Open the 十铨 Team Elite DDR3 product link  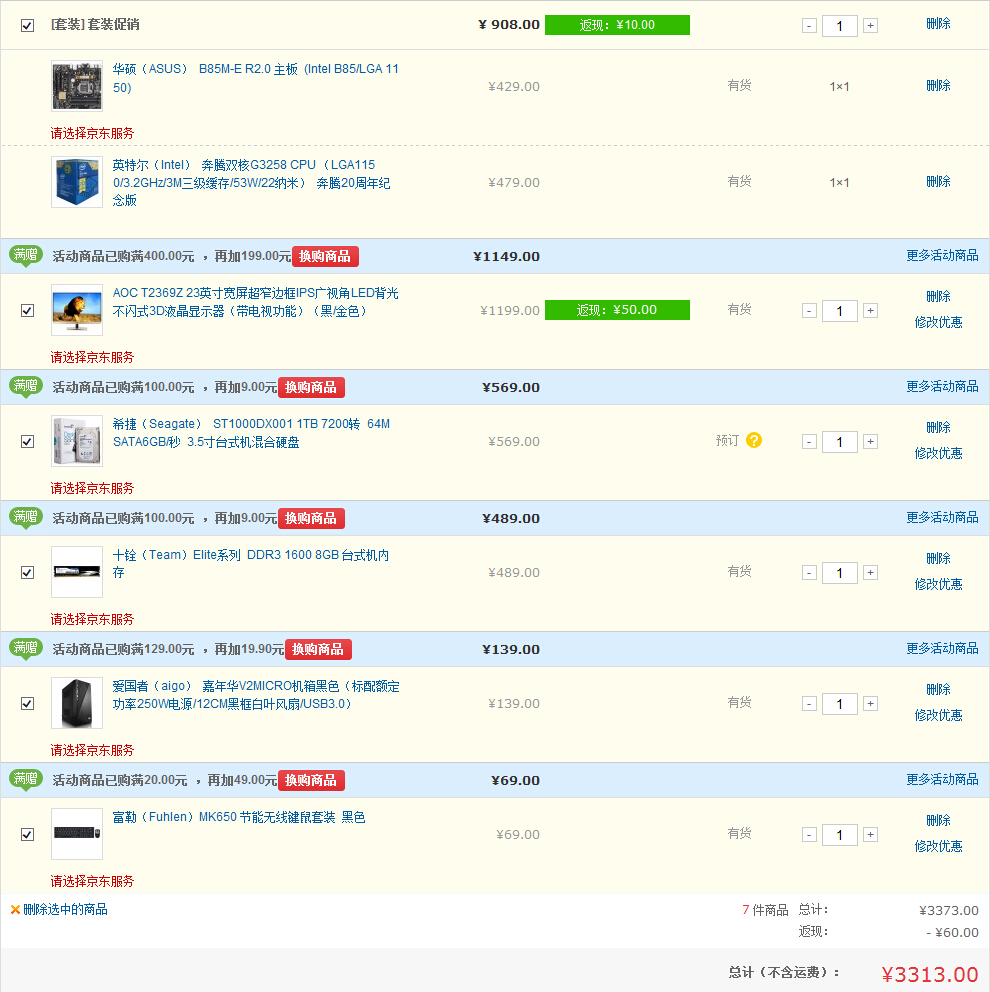coord(251,564)
